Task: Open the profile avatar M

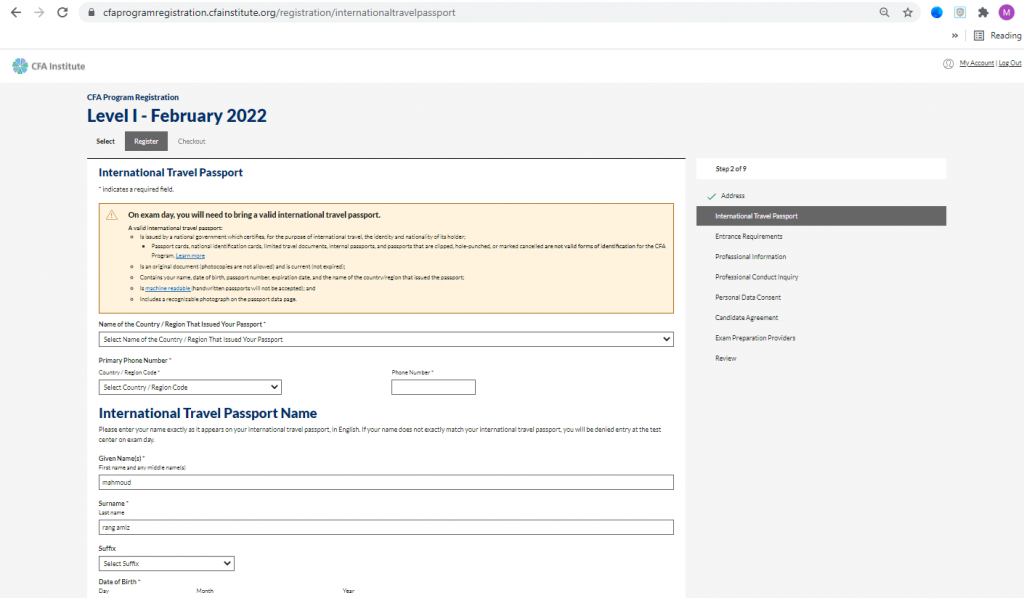Action: pyautogui.click(x=1006, y=12)
